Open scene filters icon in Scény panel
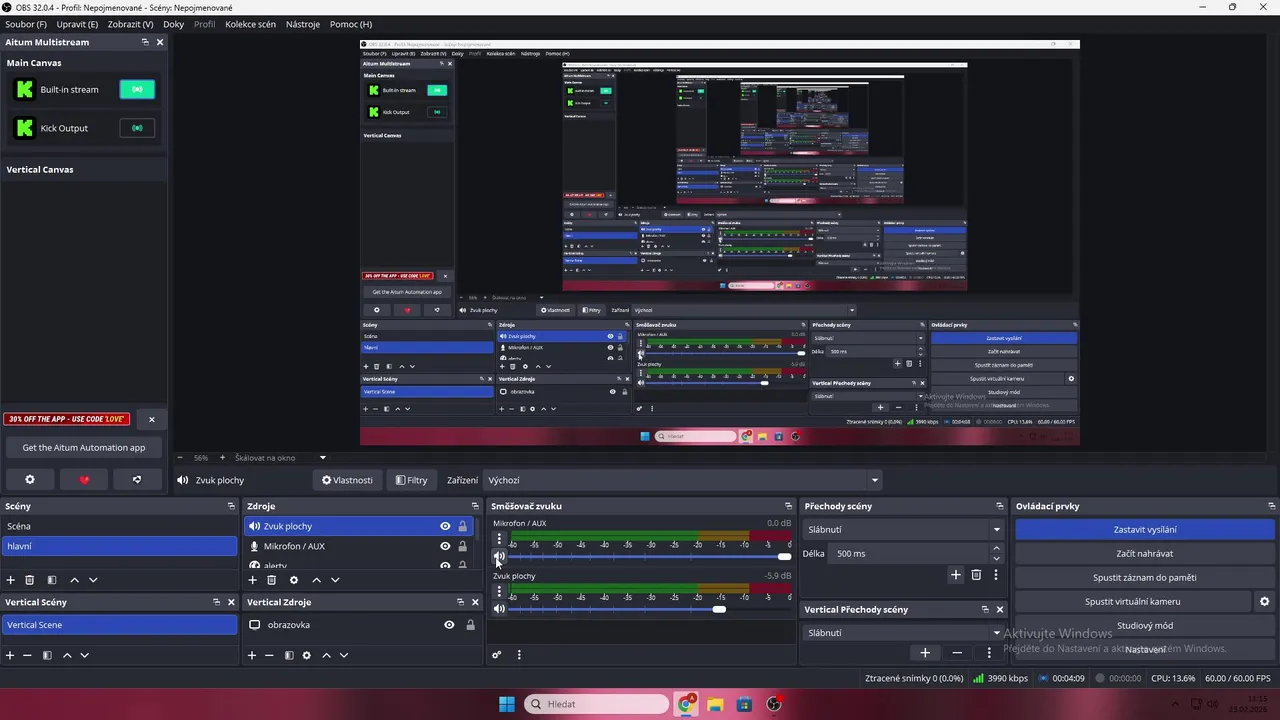 tap(52, 580)
